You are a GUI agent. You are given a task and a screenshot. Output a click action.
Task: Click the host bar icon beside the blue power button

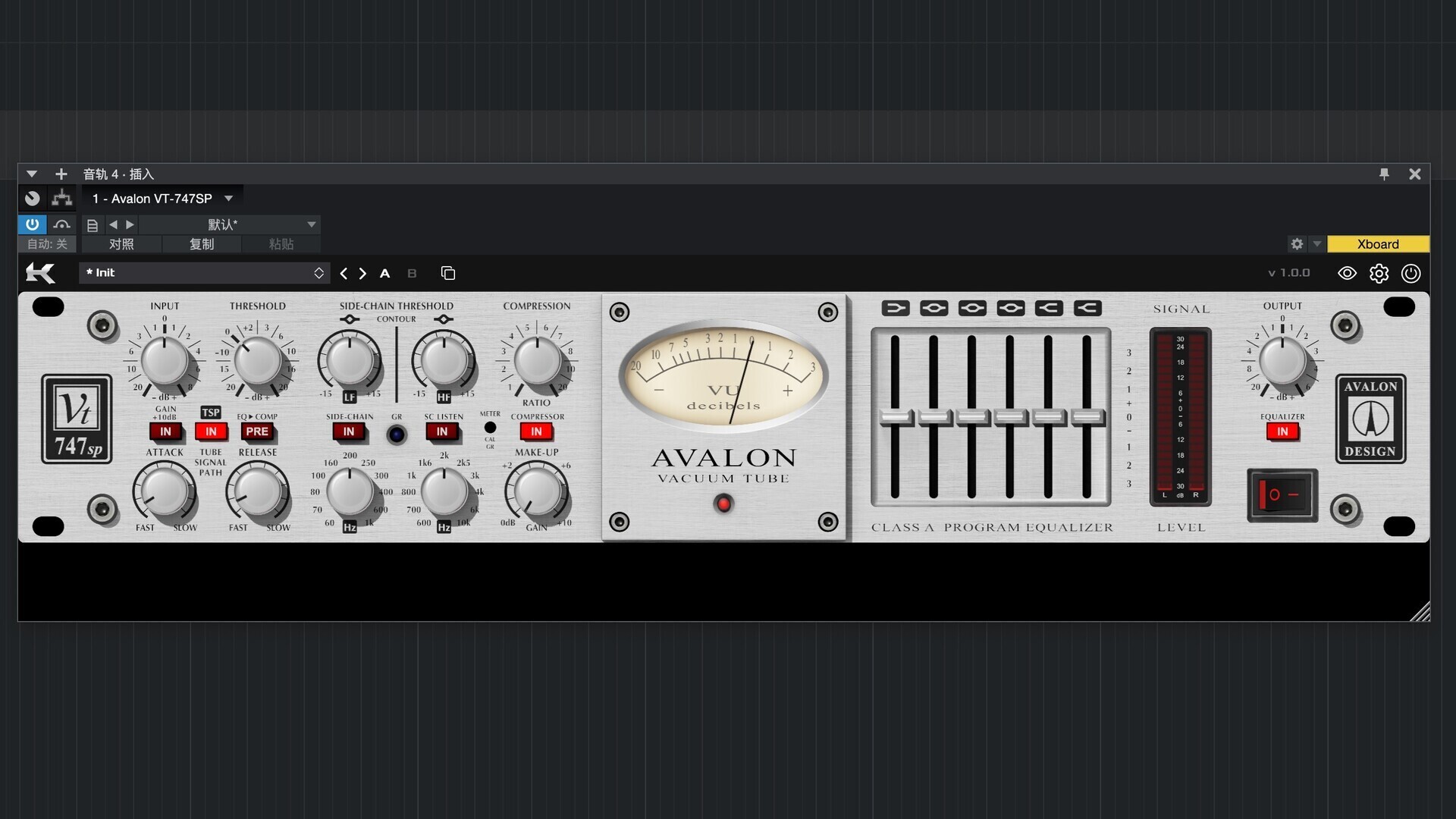61,224
